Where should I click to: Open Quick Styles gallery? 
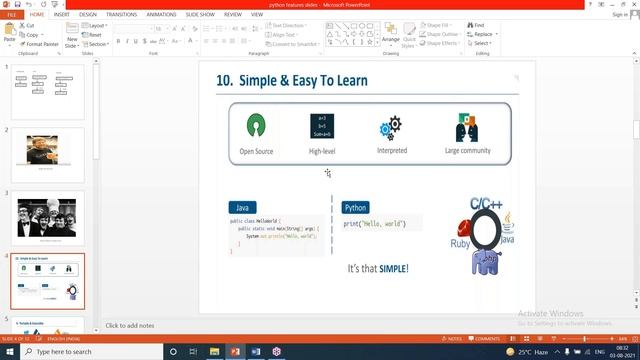coord(409,36)
